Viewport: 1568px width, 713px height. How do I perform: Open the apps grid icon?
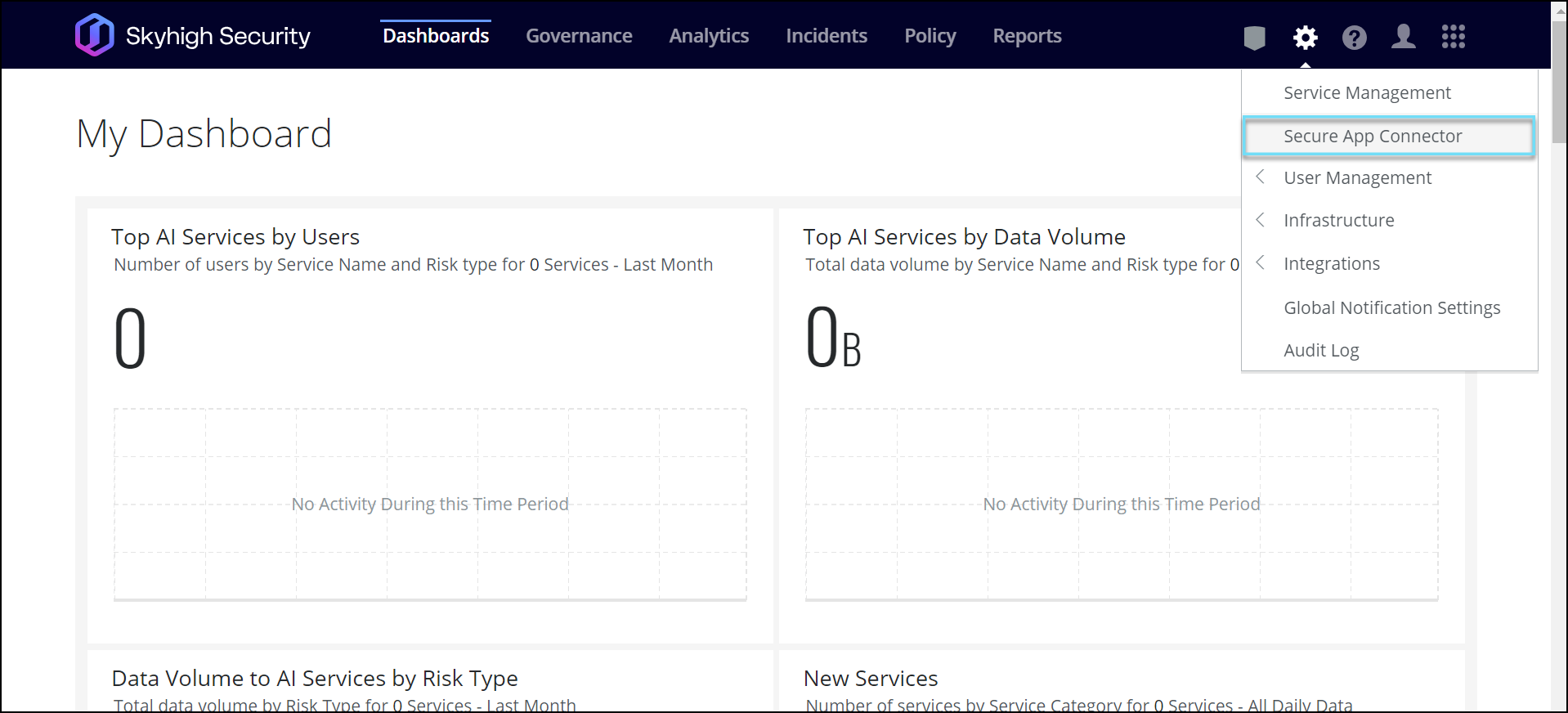click(1453, 37)
